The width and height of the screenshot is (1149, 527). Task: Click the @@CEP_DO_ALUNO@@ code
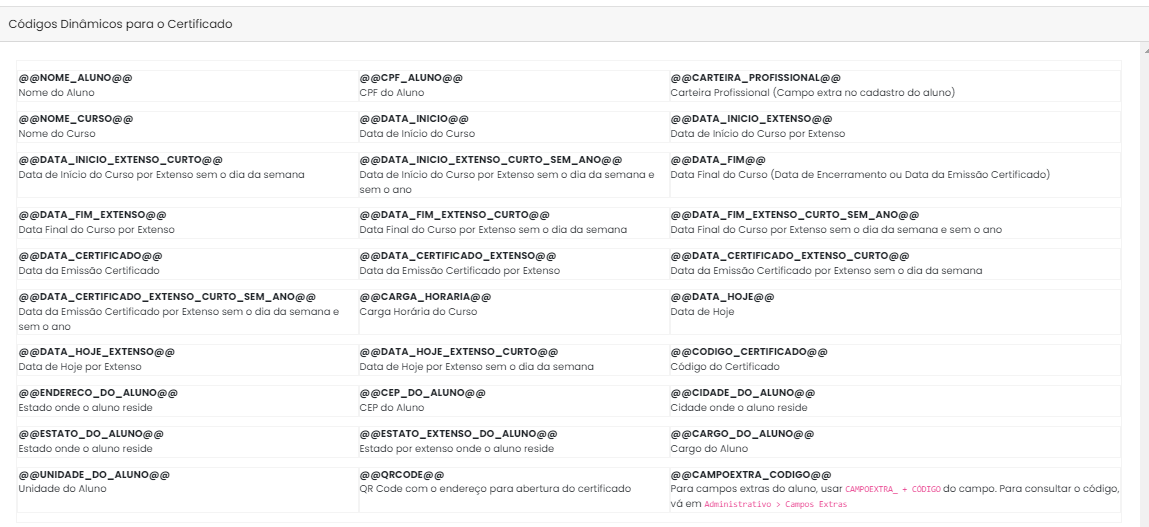(422, 393)
